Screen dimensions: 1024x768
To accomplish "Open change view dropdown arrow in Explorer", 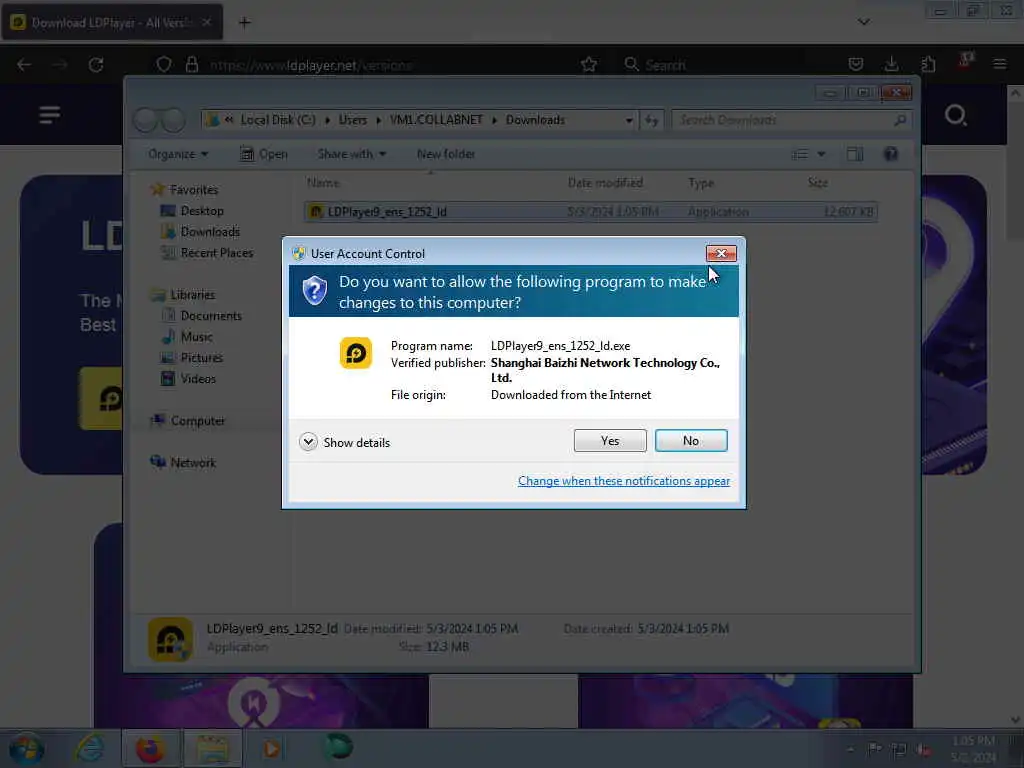I will tap(822, 154).
